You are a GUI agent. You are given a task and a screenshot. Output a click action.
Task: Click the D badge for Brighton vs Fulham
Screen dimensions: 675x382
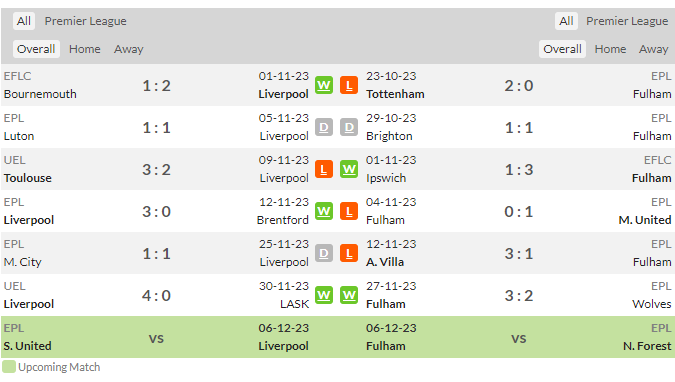point(349,127)
